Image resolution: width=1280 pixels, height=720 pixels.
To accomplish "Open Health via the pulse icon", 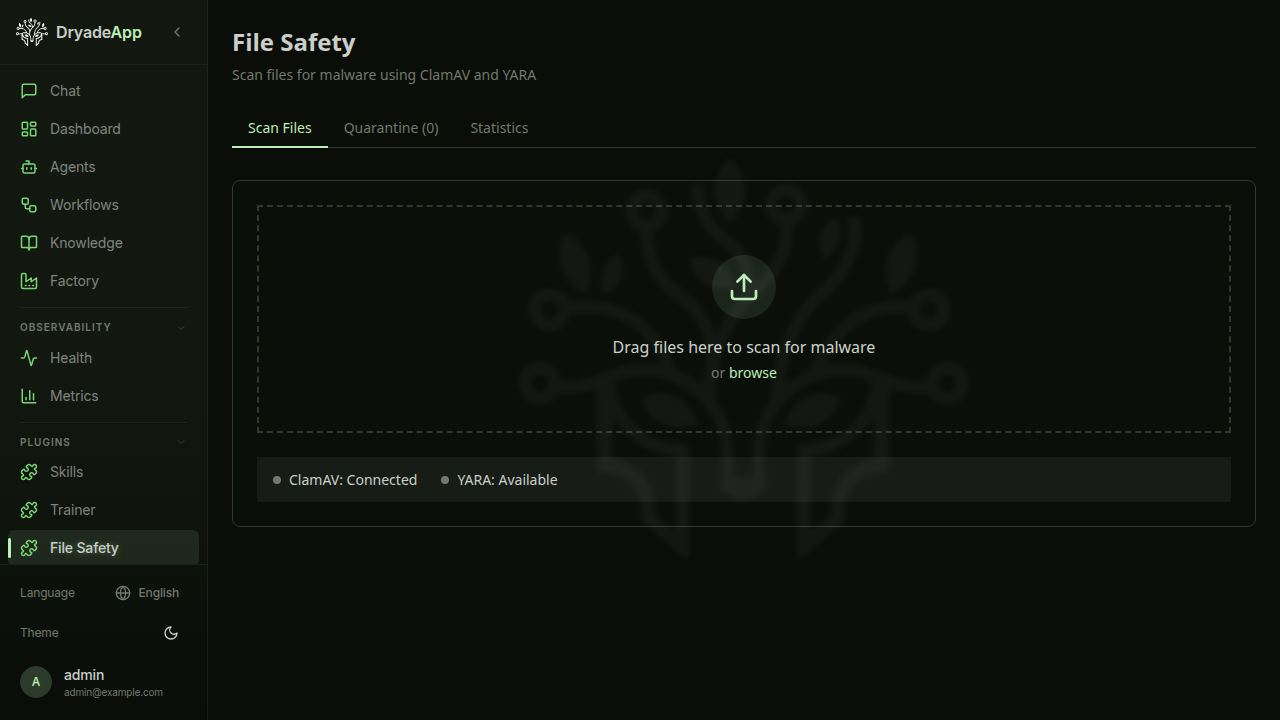I will pyautogui.click(x=30, y=358).
